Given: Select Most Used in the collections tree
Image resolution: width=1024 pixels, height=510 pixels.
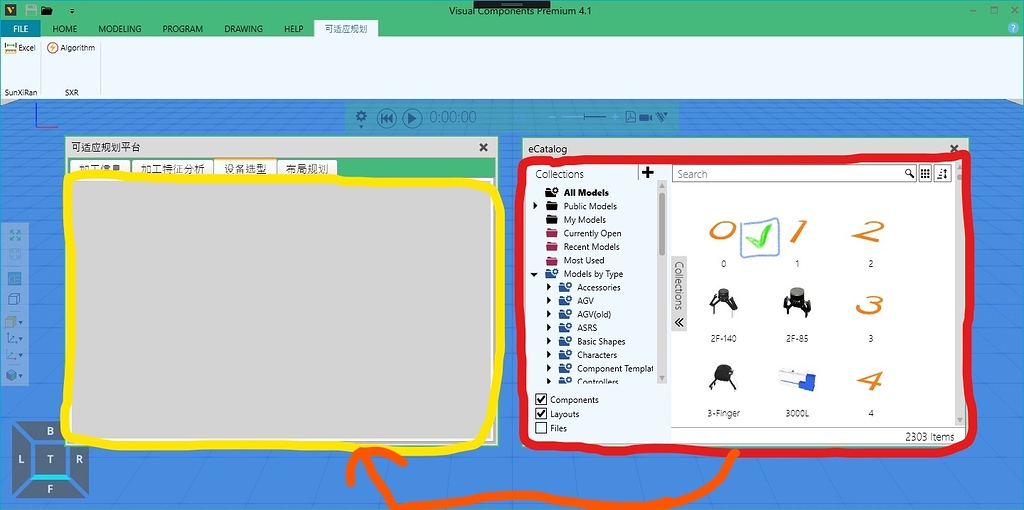Looking at the screenshot, I should click(x=584, y=261).
